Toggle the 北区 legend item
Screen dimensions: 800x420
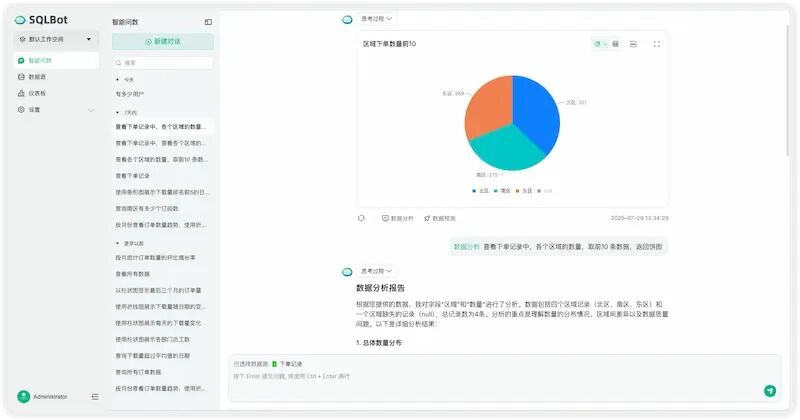[x=481, y=191]
